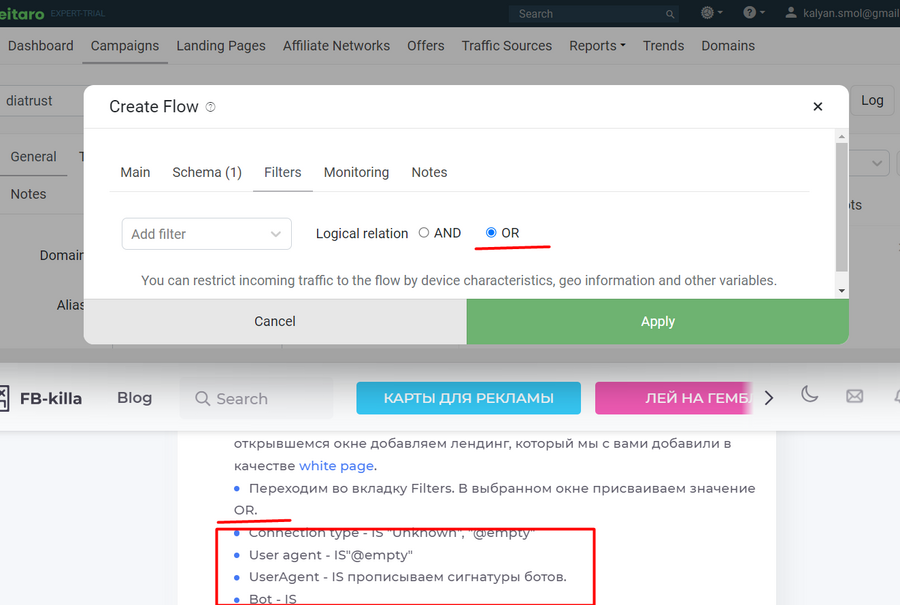Open the mail envelope icon
The image size is (900, 605).
coord(854,396)
